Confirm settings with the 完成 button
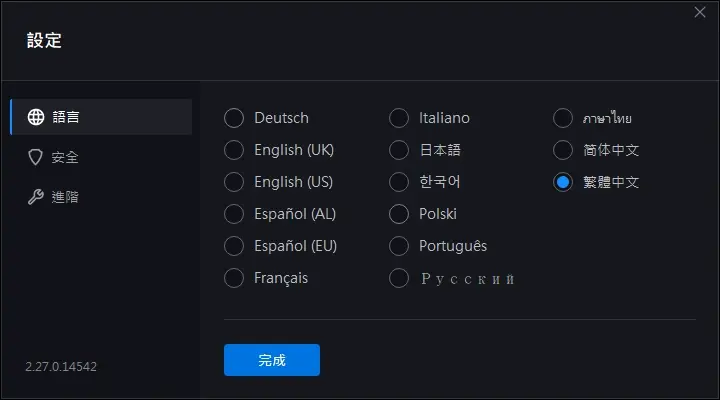This screenshot has height=400, width=720. [272, 360]
